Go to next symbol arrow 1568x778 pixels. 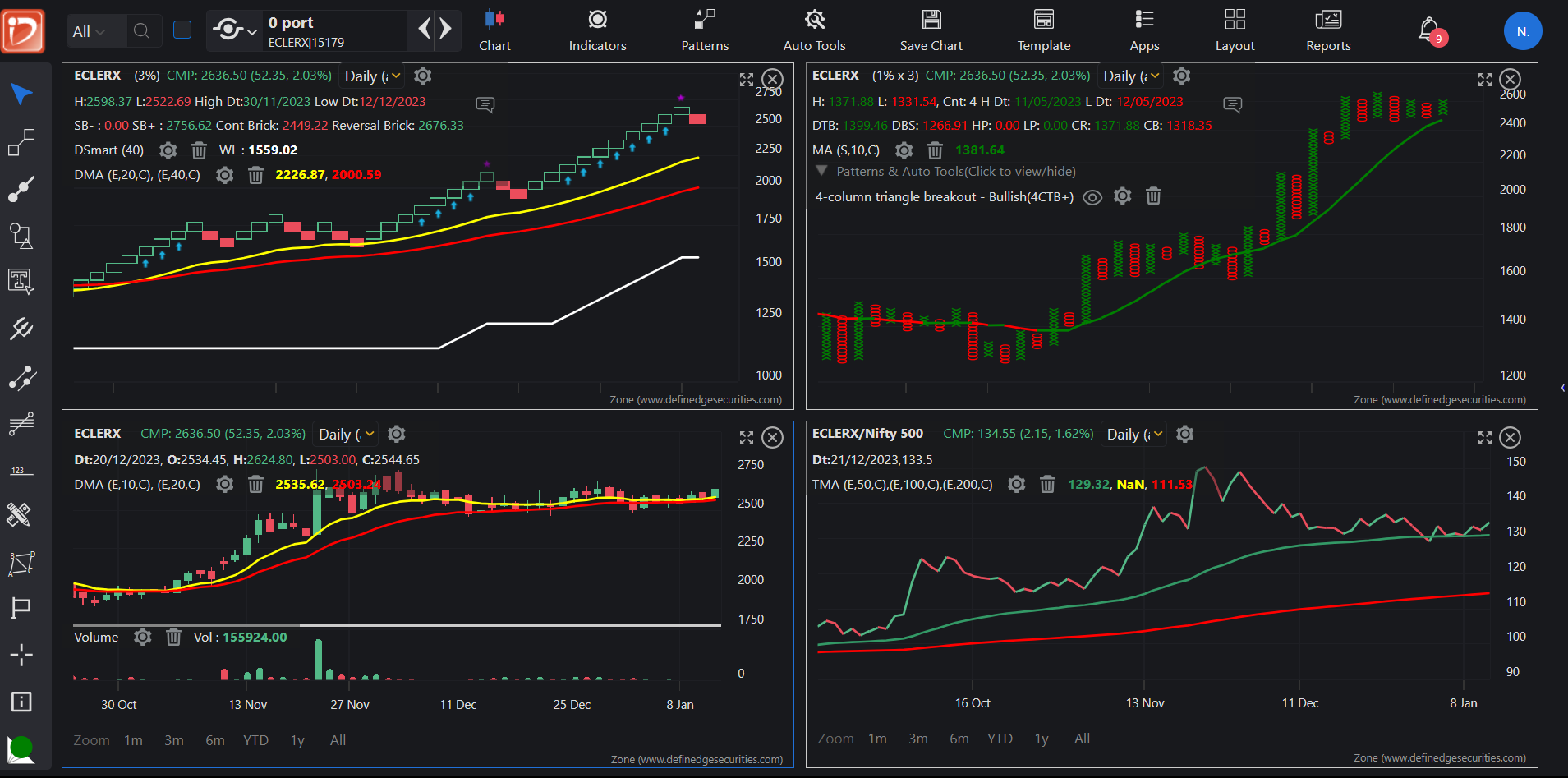tap(445, 30)
